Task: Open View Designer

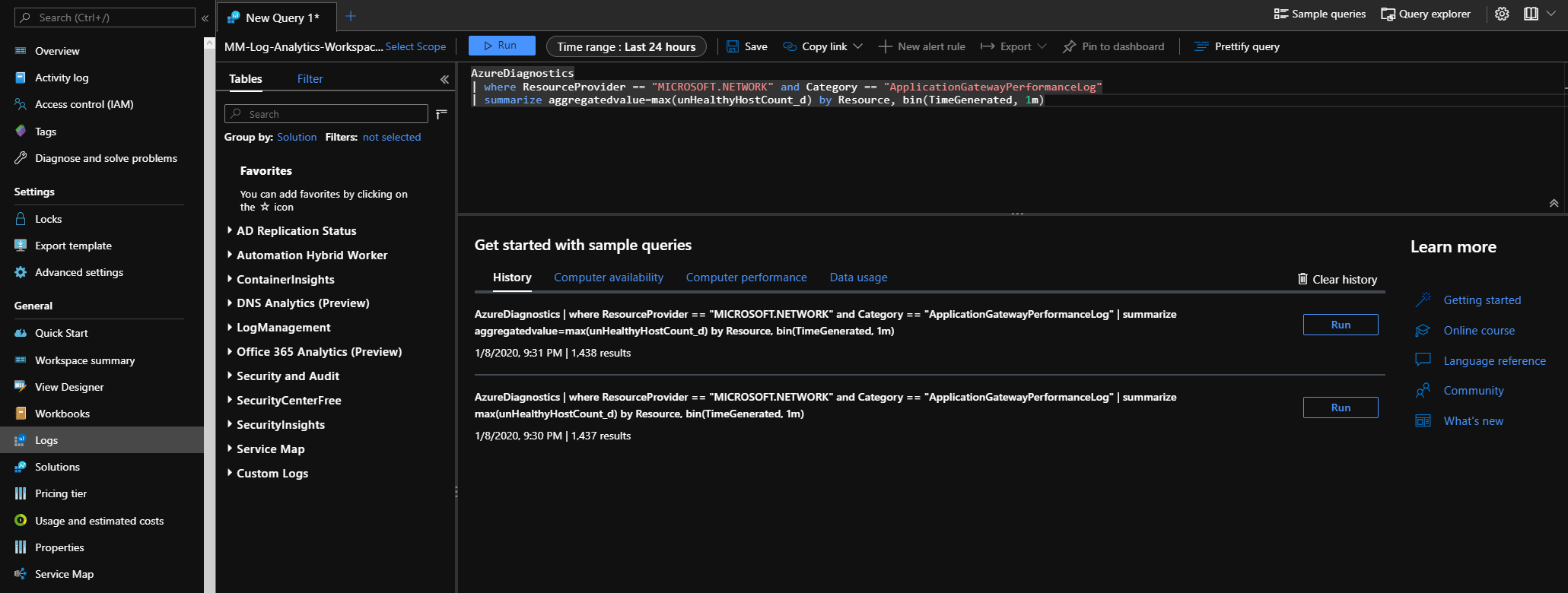Action: (x=69, y=387)
